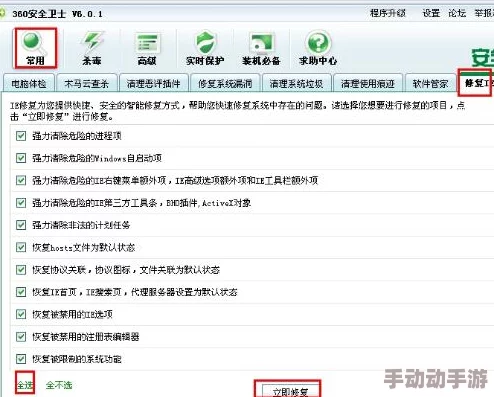494x397 pixels.
Task: Uncheck 强力清除危险的Windows自启动项 checkbox
Action: 21,158
